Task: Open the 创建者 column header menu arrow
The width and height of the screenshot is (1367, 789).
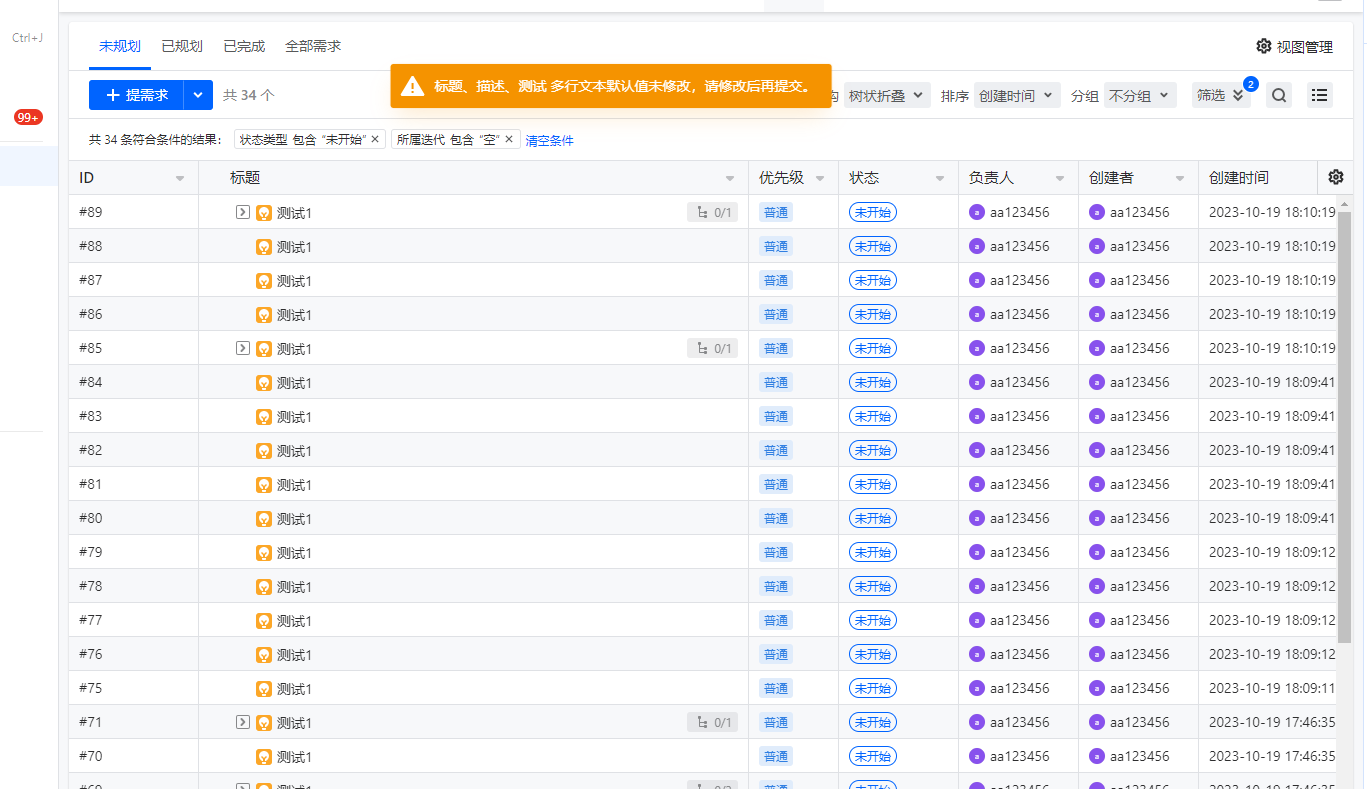Action: pyautogui.click(x=1180, y=178)
